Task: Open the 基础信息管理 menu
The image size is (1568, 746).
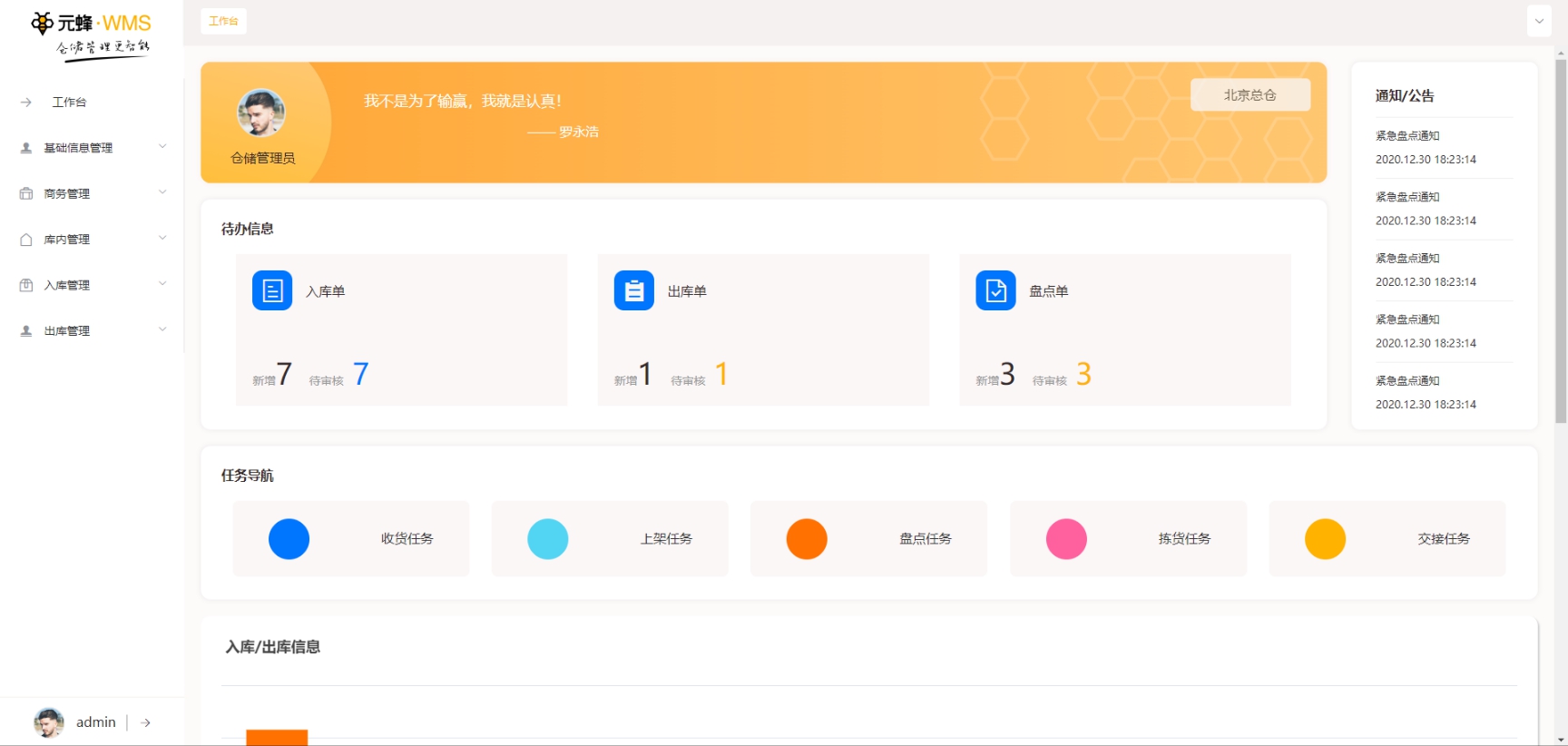Action: 78,148
